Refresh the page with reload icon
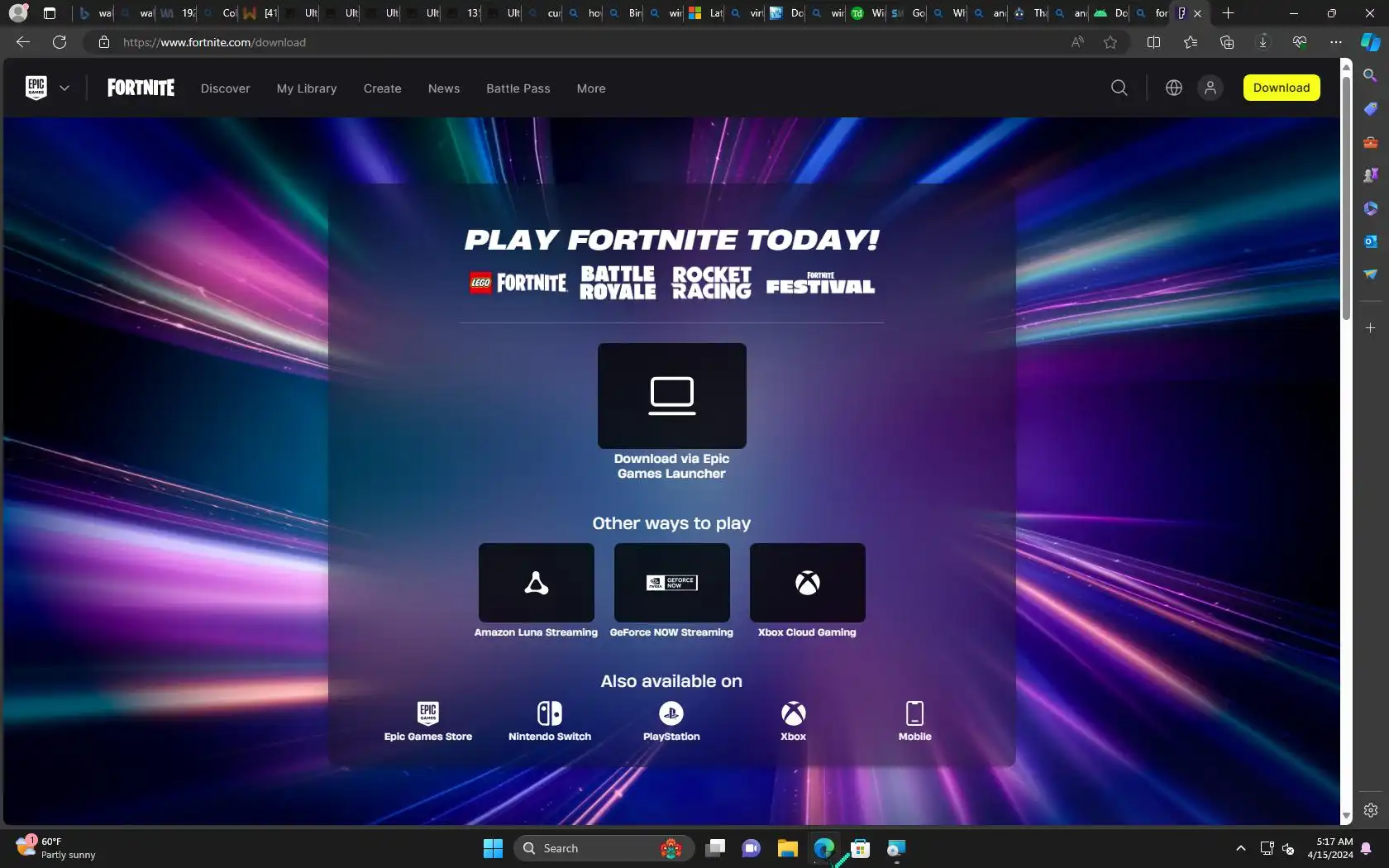 [x=60, y=42]
